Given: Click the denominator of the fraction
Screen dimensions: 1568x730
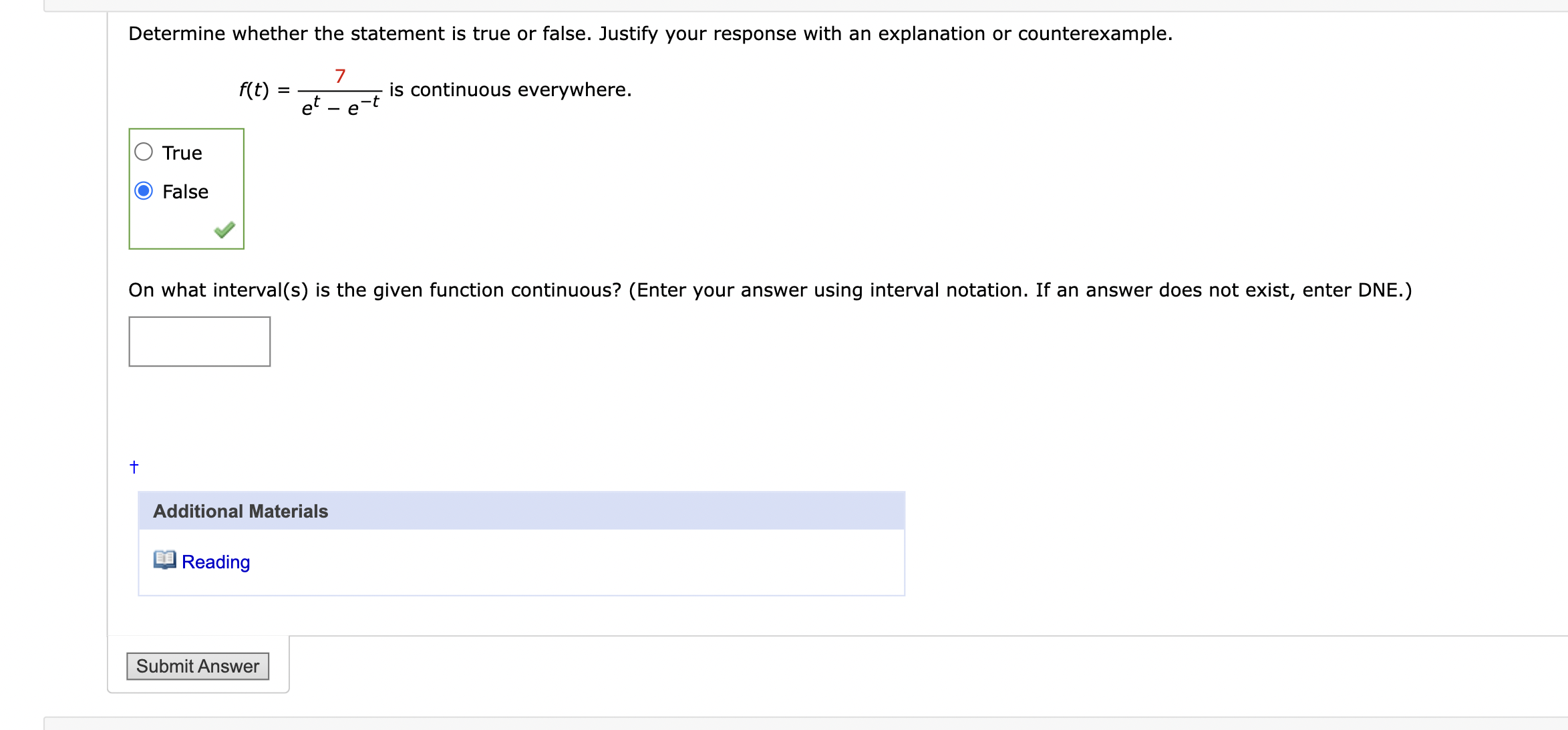Looking at the screenshot, I should (340, 106).
